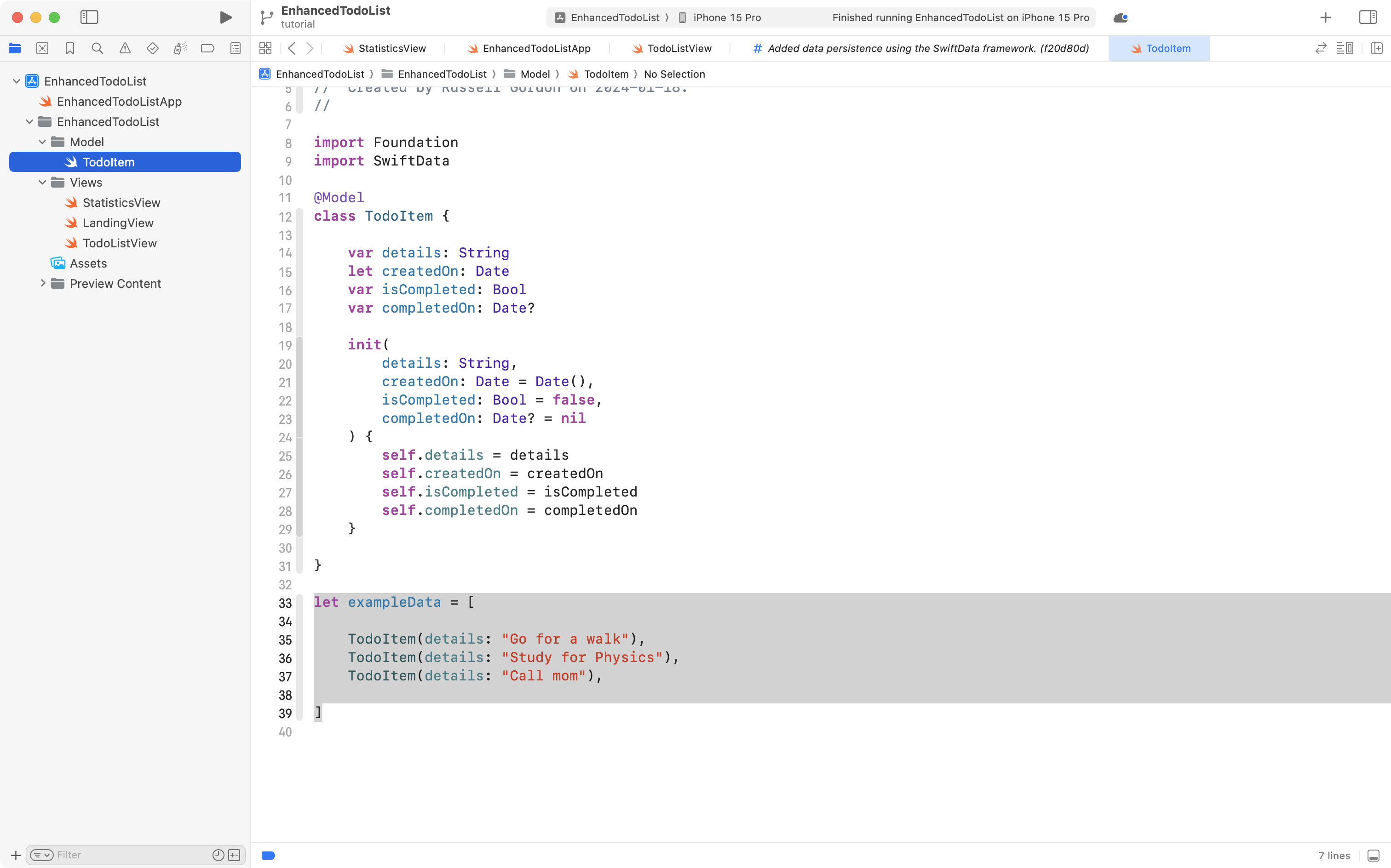Image resolution: width=1391 pixels, height=868 pixels.
Task: Select the Bookmark navigator icon
Action: [69, 48]
